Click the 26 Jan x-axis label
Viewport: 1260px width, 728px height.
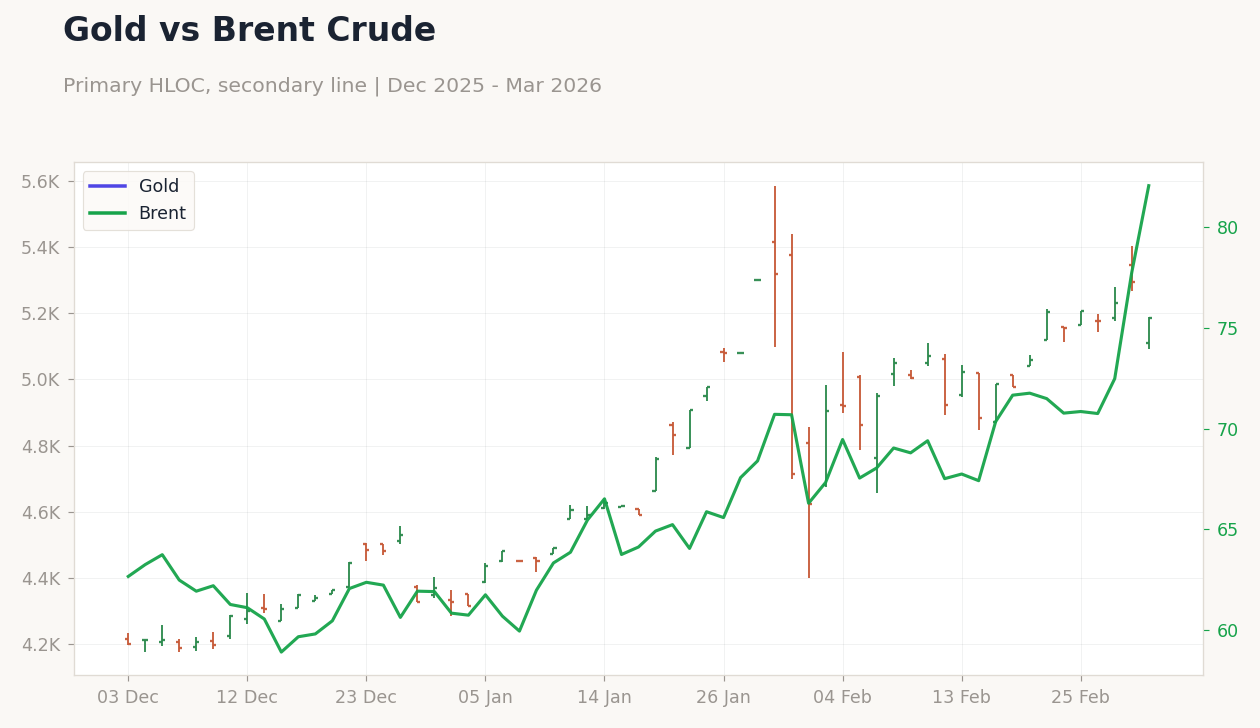tap(724, 697)
